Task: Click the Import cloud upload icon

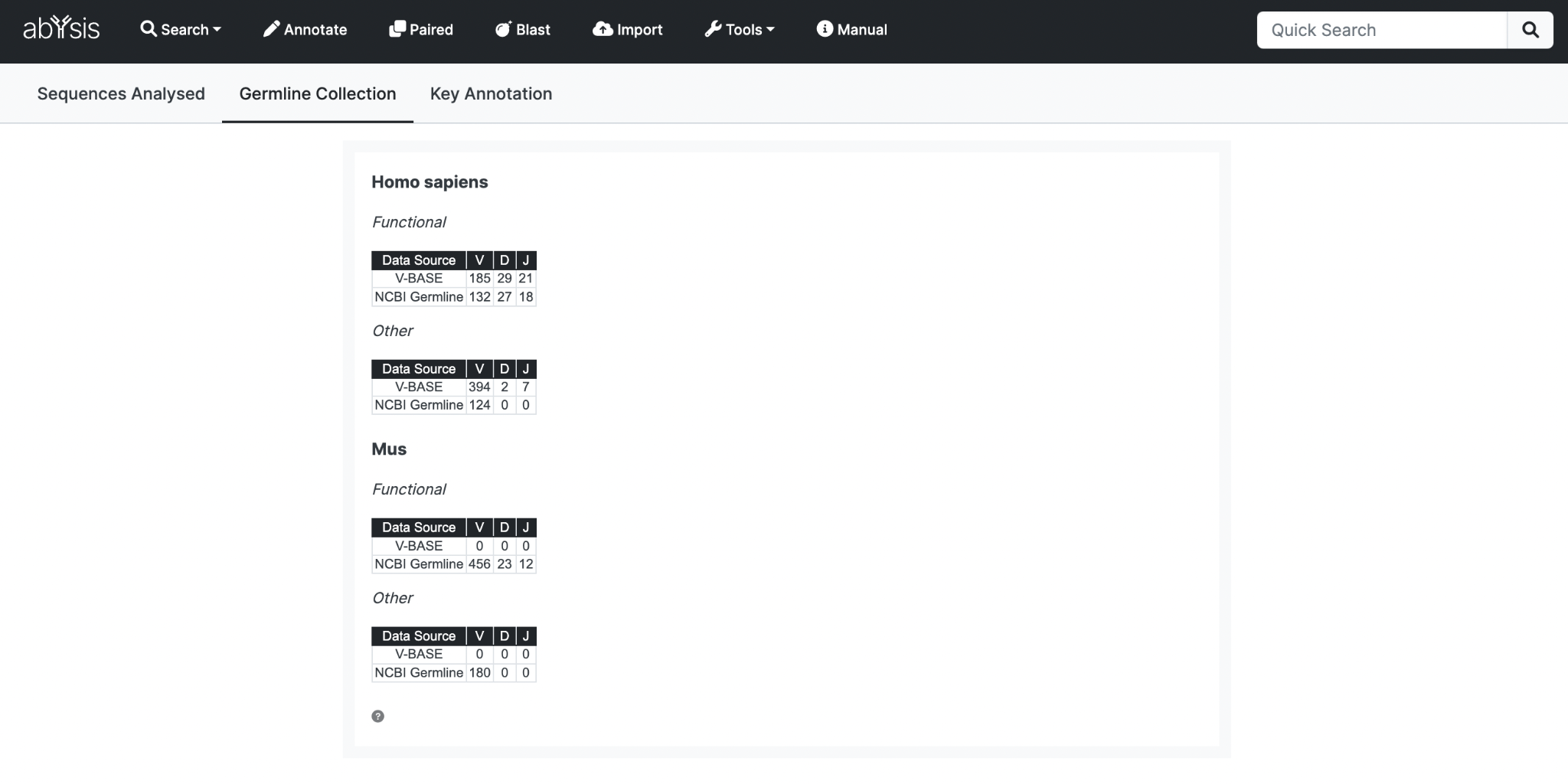Action: 603,29
